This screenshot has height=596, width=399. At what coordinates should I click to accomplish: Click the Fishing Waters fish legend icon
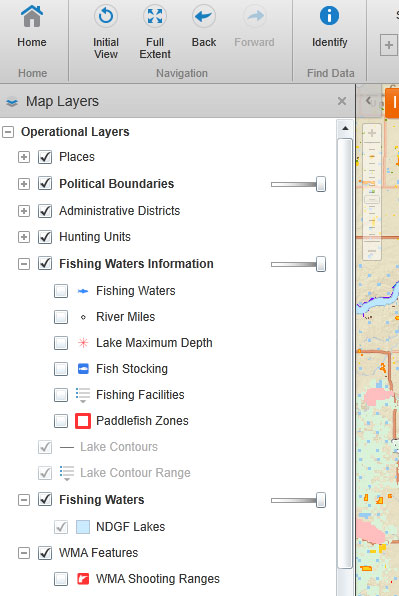[x=83, y=291]
